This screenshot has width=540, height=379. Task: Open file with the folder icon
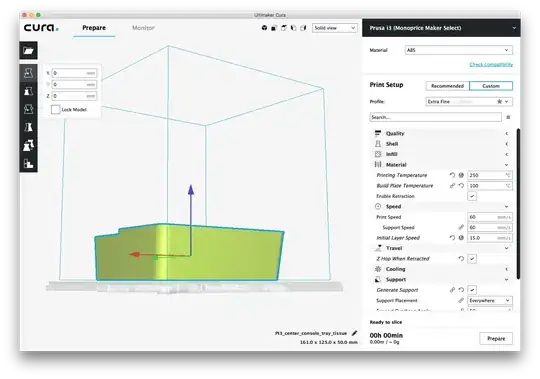(x=29, y=51)
